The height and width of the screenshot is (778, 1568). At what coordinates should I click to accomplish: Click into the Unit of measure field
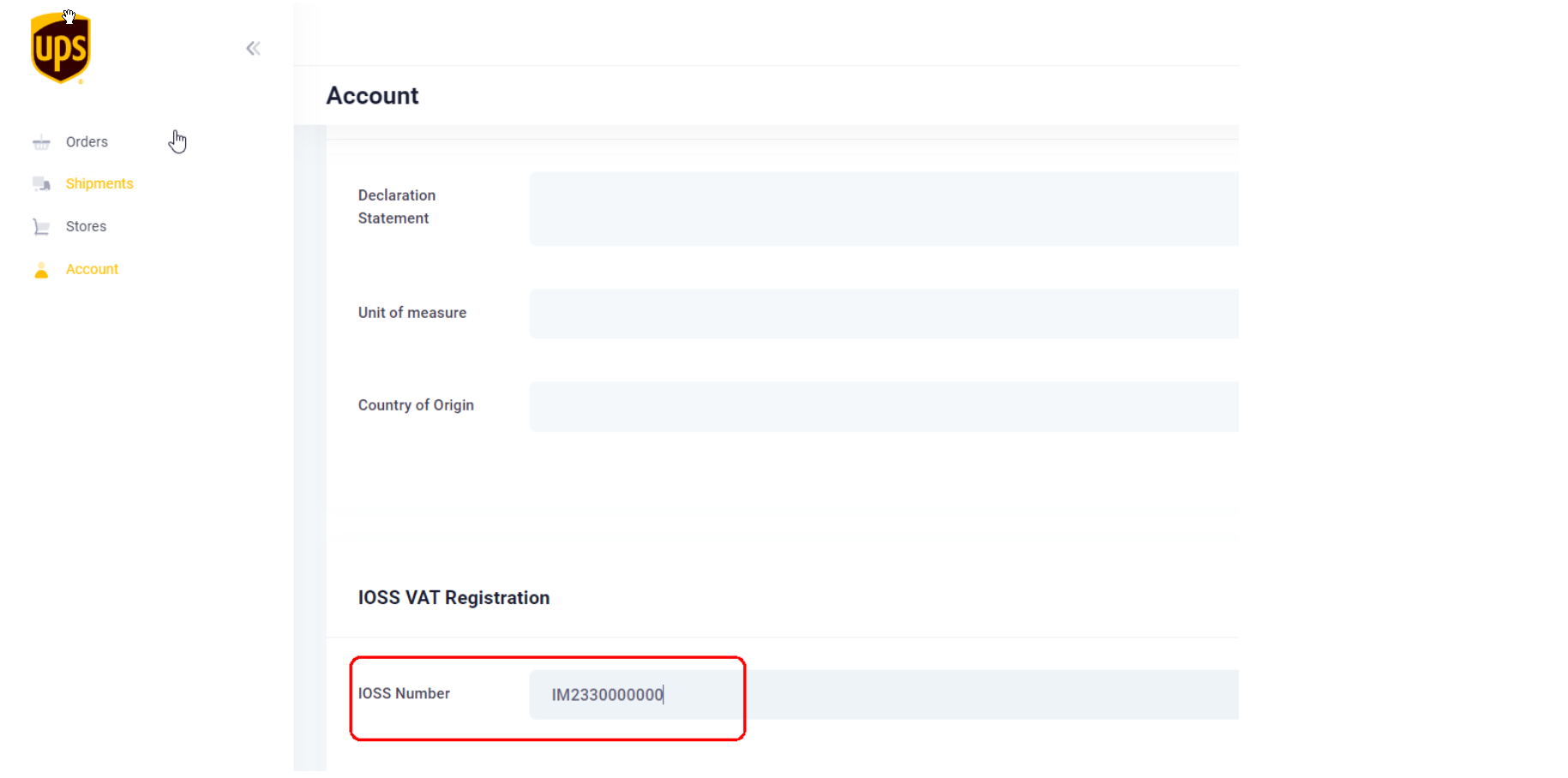click(x=883, y=314)
